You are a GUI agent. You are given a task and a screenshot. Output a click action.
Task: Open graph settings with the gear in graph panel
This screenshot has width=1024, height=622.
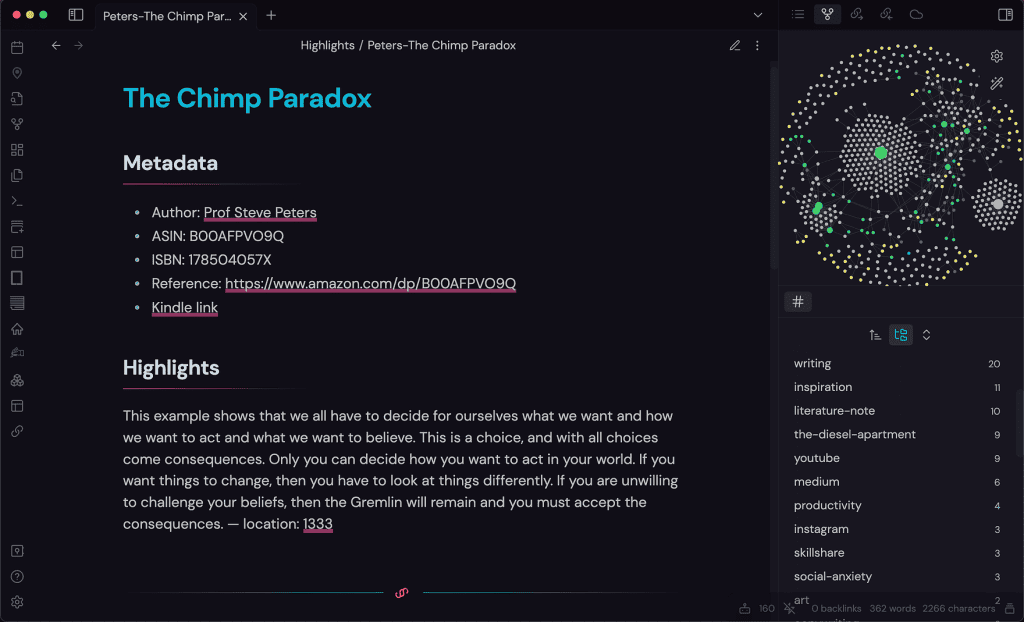(996, 56)
